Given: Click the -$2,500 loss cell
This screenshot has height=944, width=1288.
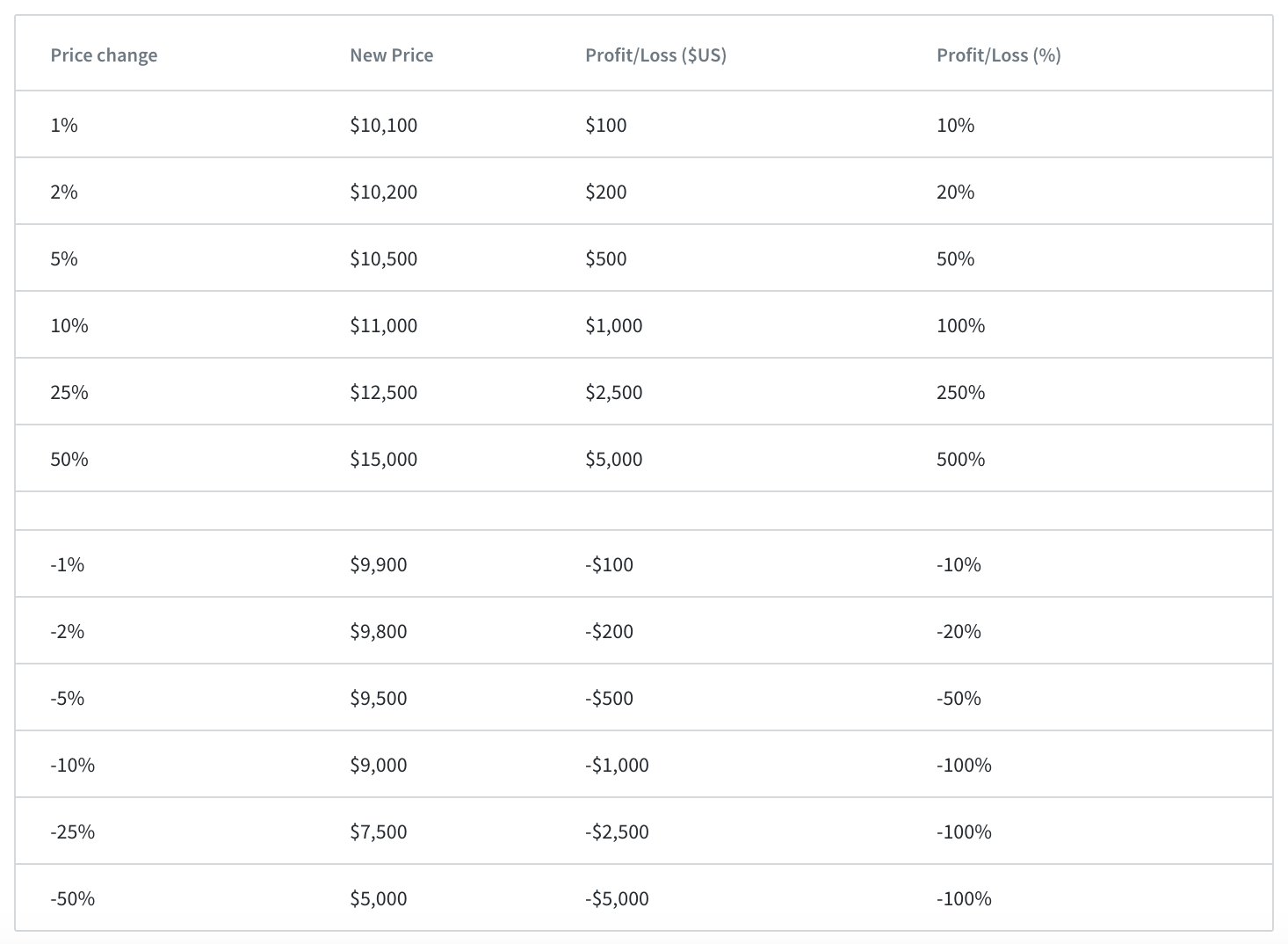Looking at the screenshot, I should (x=617, y=832).
